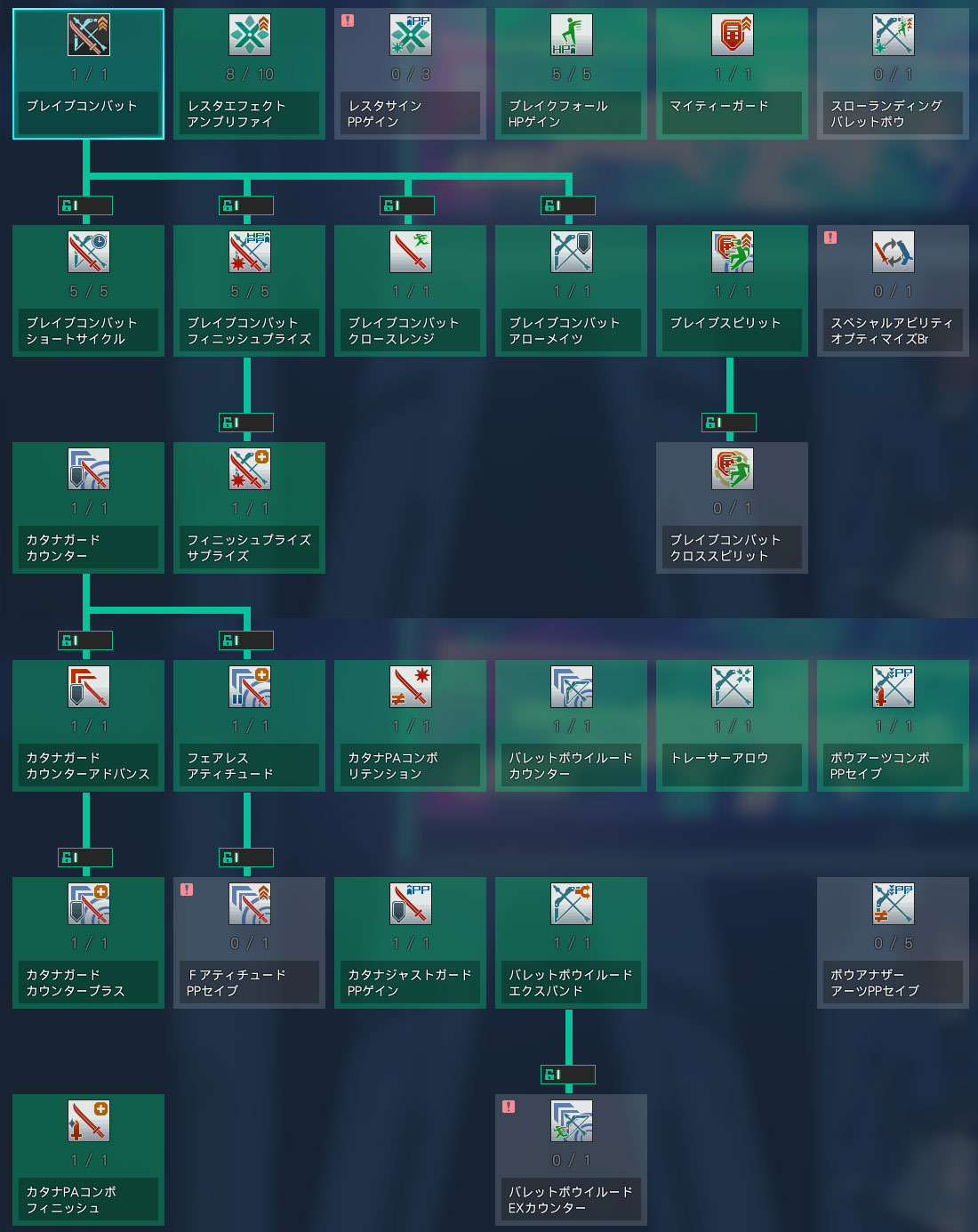The height and width of the screenshot is (1232, 978).
Task: Click the レスタエフェクト アンプリファイ skill icon
Action: click(x=250, y=36)
